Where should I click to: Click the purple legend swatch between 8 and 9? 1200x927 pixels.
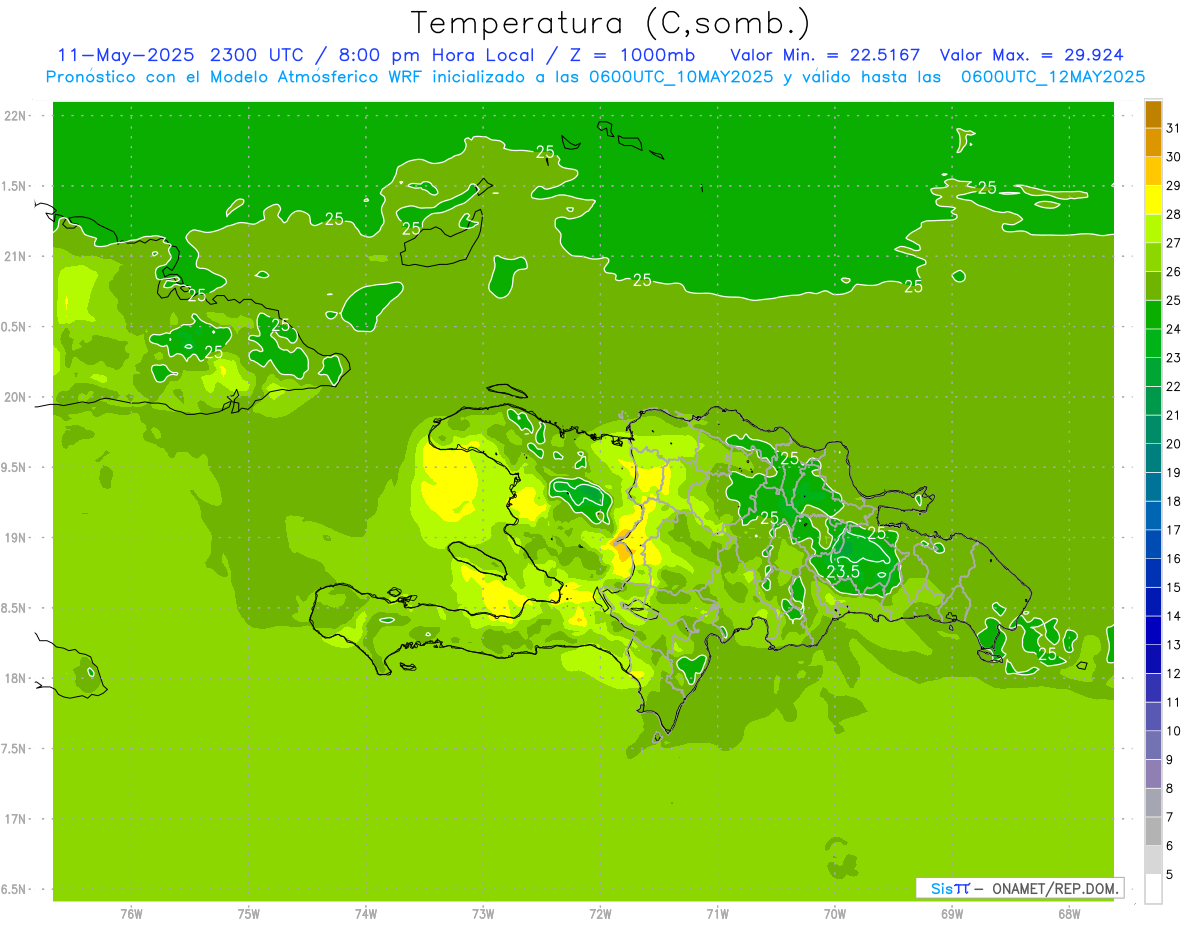coord(1153,774)
